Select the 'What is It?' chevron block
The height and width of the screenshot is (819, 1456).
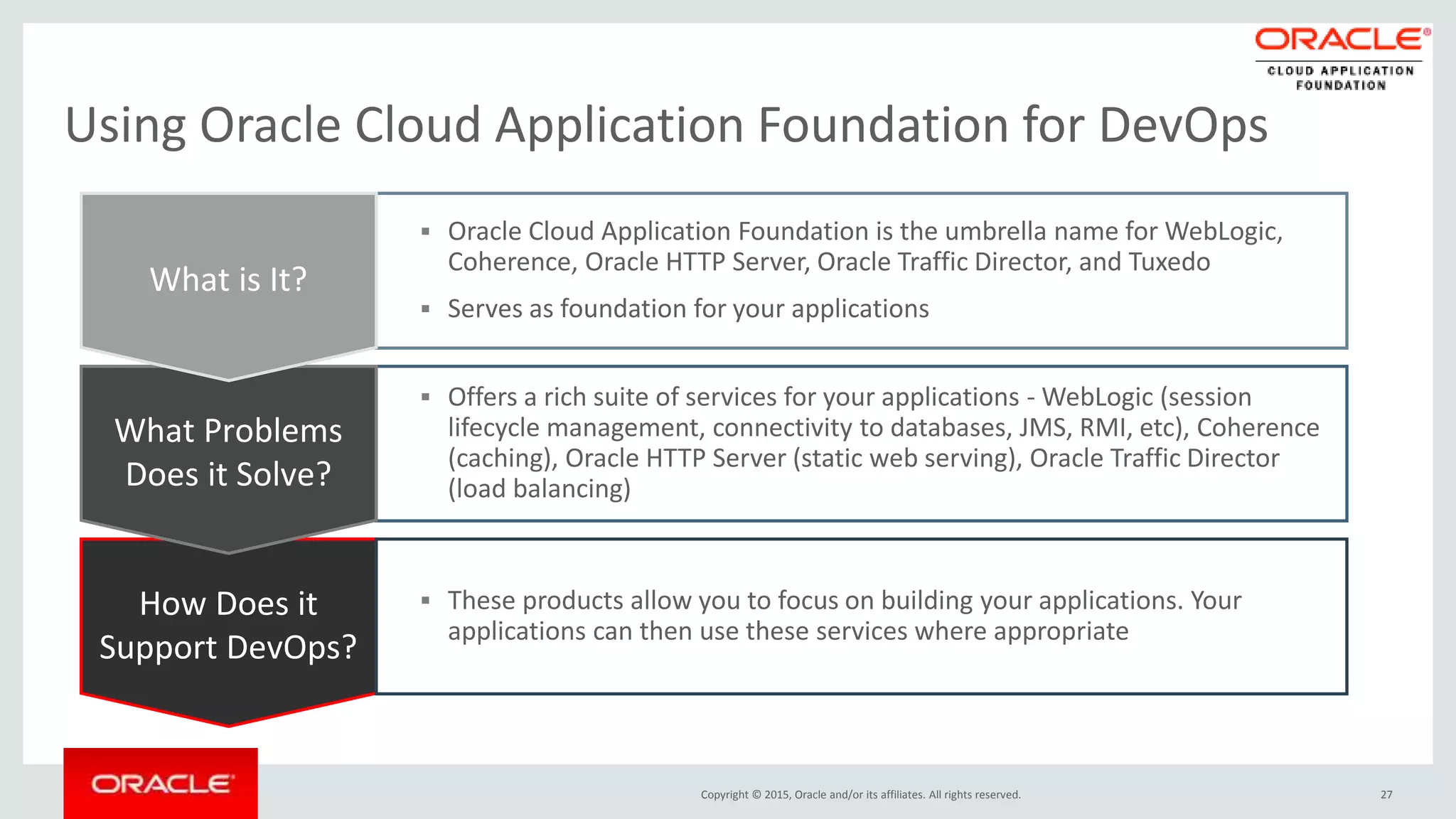point(228,287)
